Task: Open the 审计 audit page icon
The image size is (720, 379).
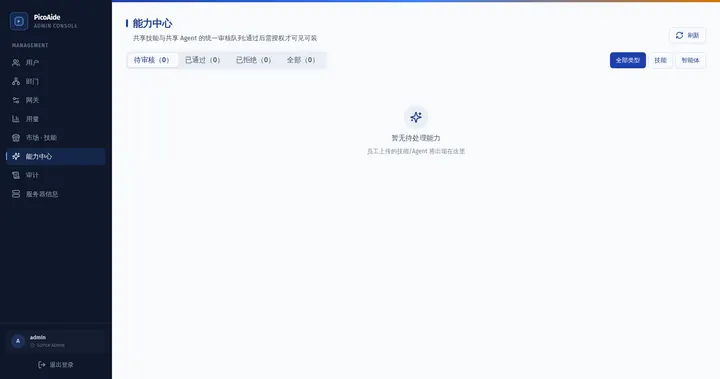Action: pos(16,175)
